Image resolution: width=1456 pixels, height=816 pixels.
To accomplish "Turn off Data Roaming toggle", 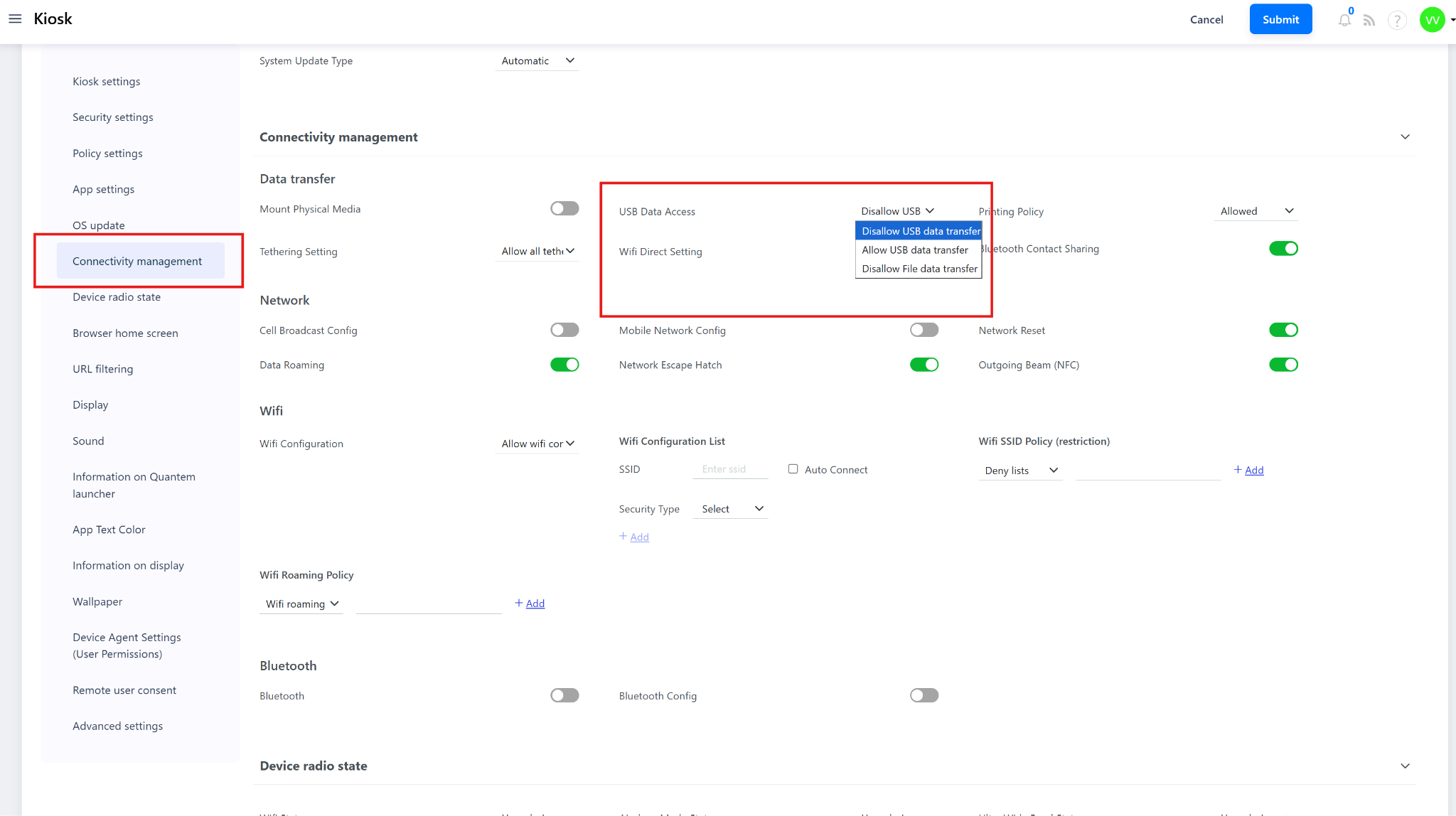I will 564,365.
